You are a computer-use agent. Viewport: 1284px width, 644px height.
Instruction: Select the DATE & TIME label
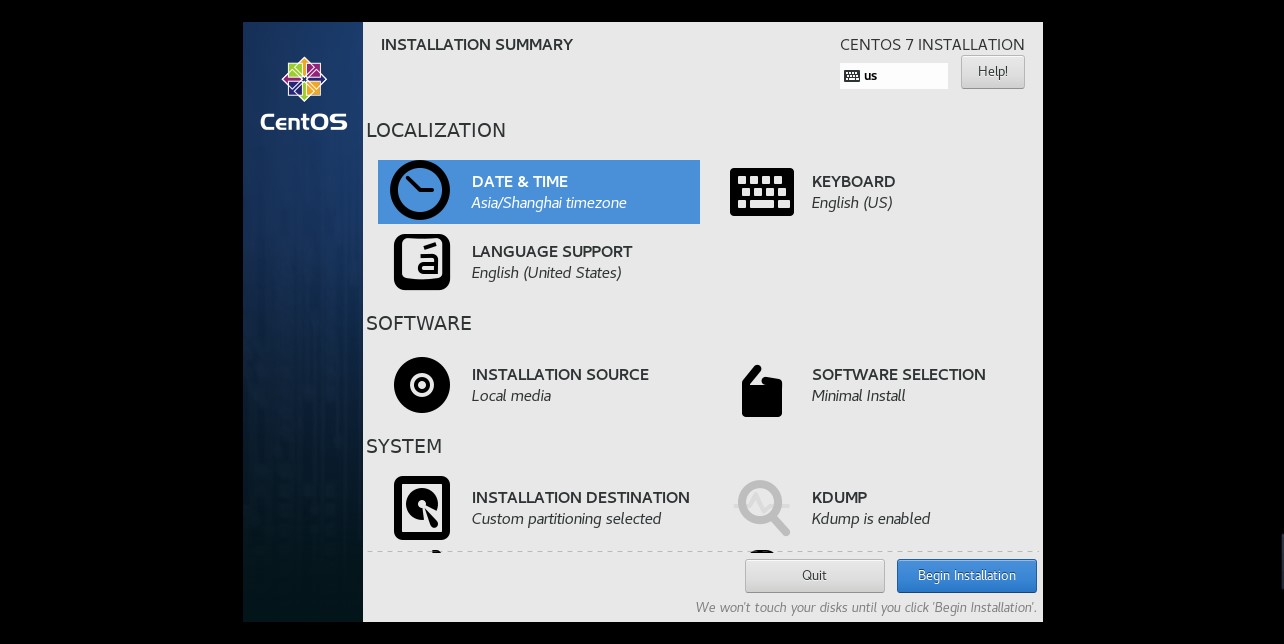point(520,182)
